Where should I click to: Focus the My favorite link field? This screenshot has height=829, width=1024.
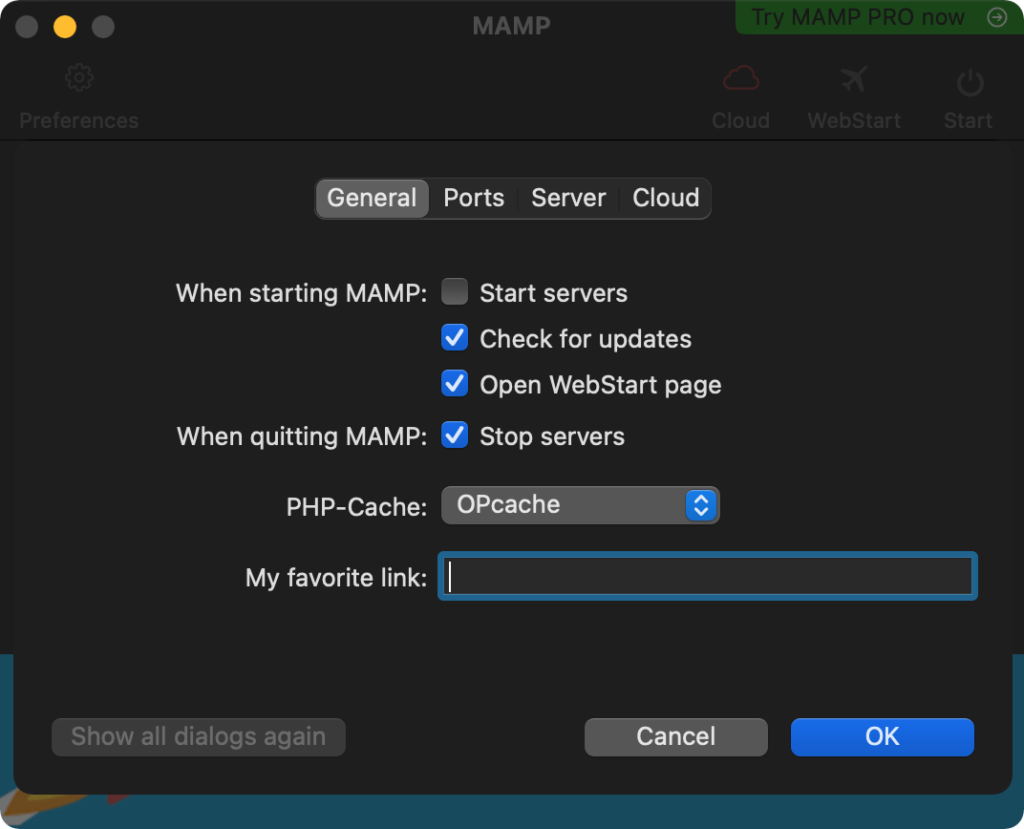click(708, 576)
